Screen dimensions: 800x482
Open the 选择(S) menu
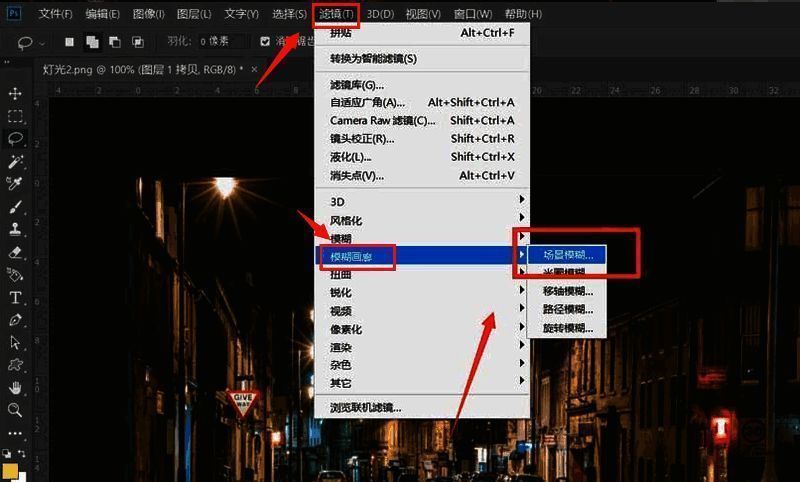289,14
